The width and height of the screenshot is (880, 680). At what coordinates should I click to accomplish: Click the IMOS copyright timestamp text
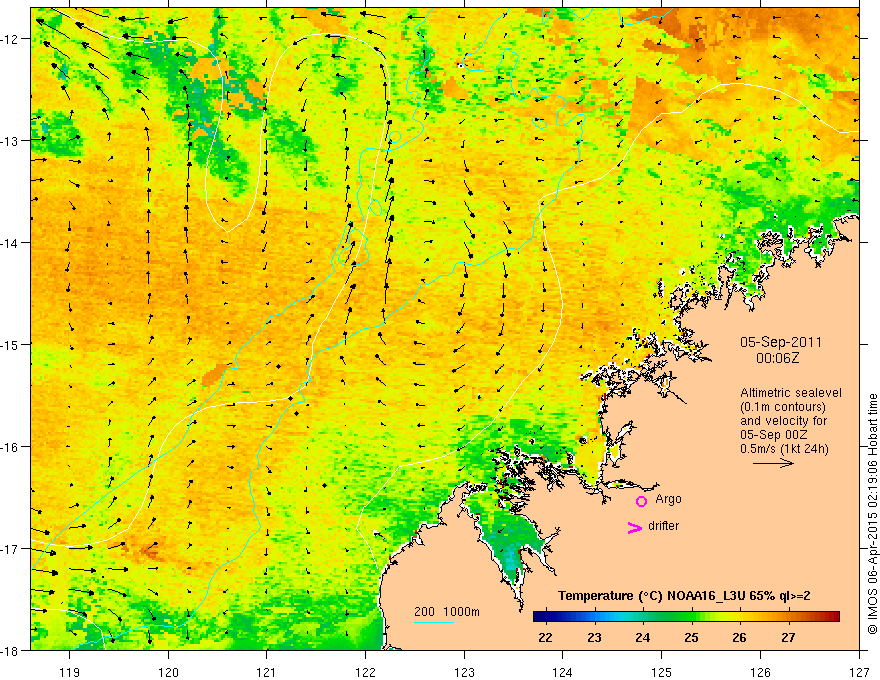(872, 513)
